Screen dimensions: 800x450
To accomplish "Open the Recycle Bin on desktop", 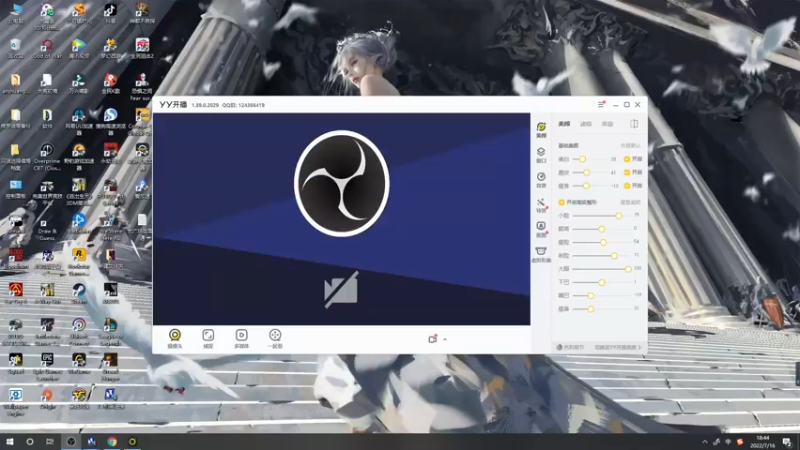I will point(15,49).
